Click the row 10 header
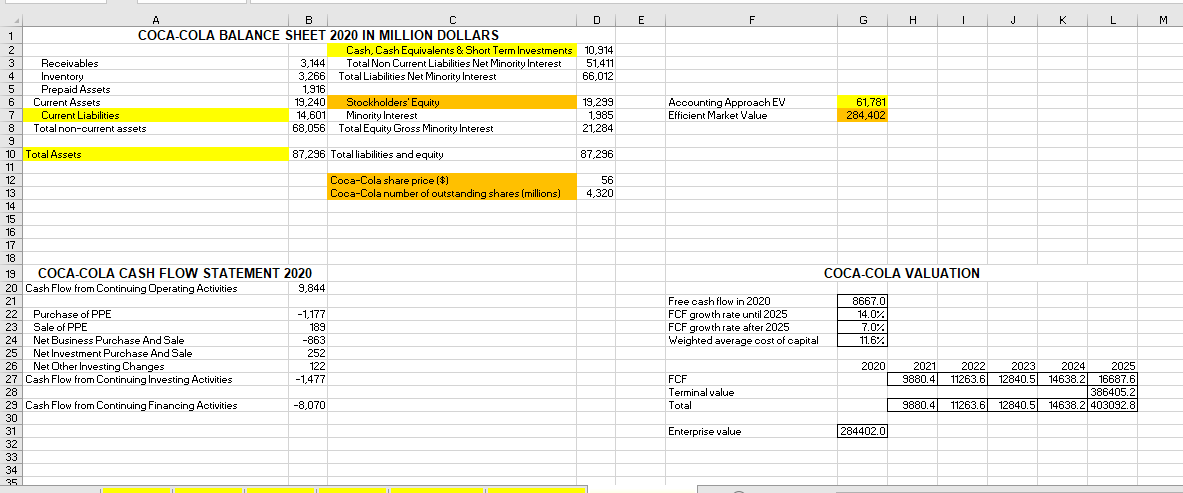This screenshot has width=1183, height=493. 11,154
